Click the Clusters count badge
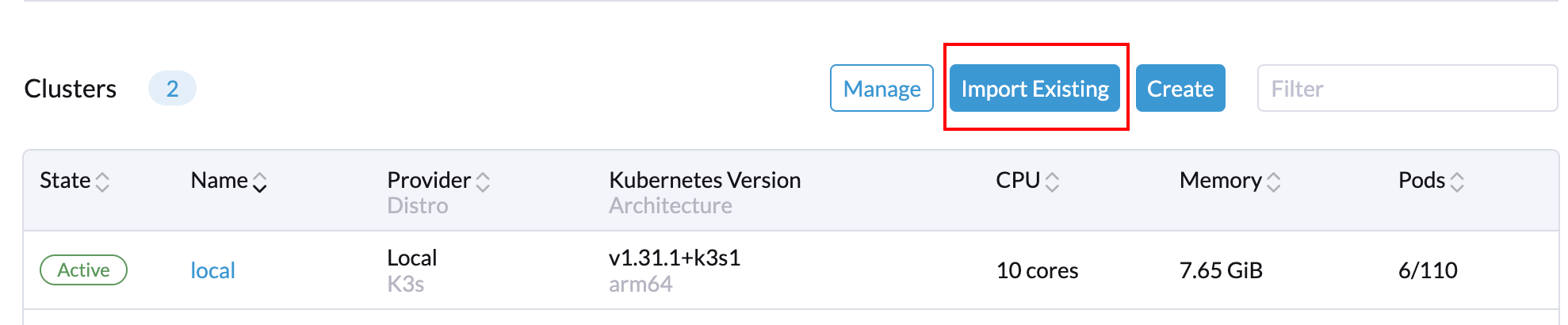The width and height of the screenshot is (1568, 325). coord(172,89)
